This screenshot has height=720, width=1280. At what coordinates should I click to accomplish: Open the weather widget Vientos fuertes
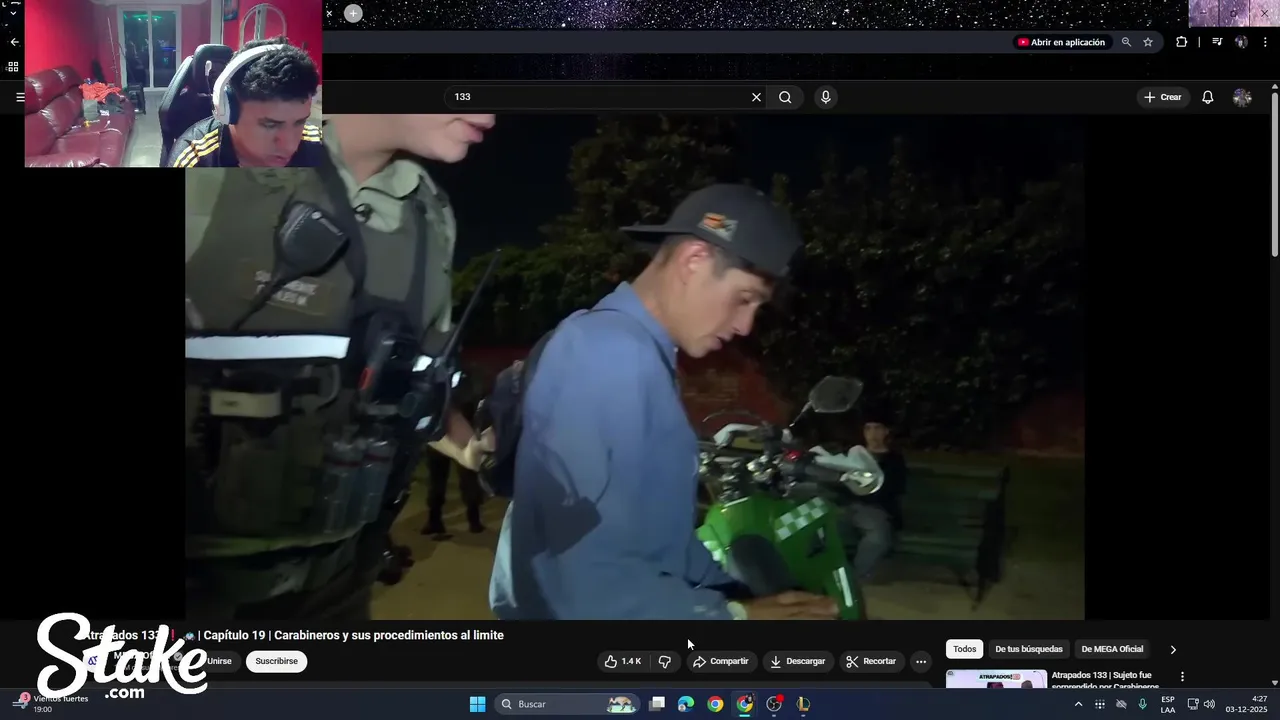[x=52, y=703]
